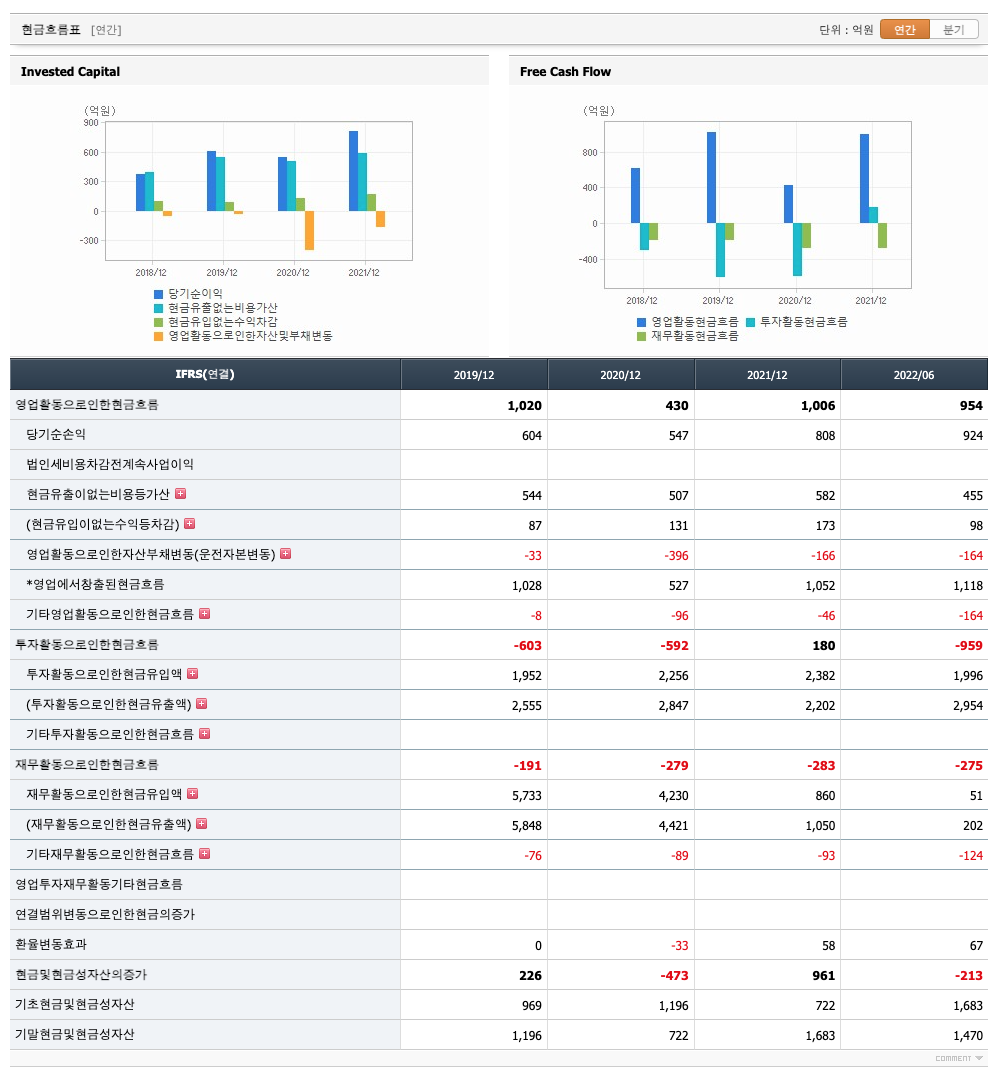Switch to the 분기 tab
The image size is (998, 1080).
coord(953,30)
